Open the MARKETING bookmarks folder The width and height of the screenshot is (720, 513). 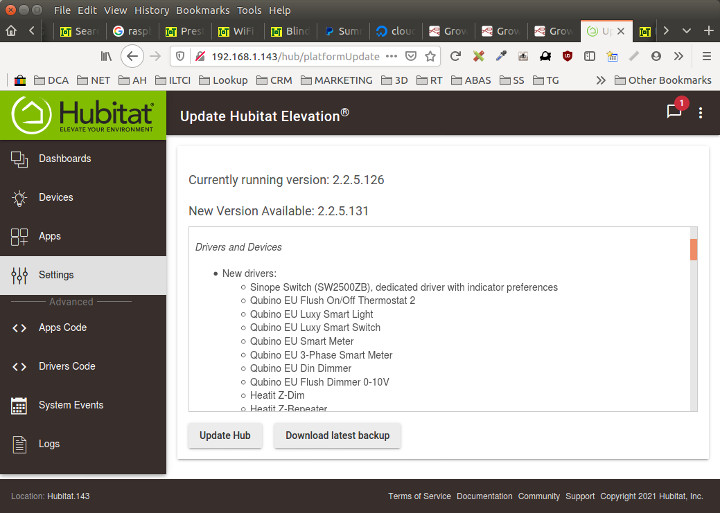(x=337, y=80)
